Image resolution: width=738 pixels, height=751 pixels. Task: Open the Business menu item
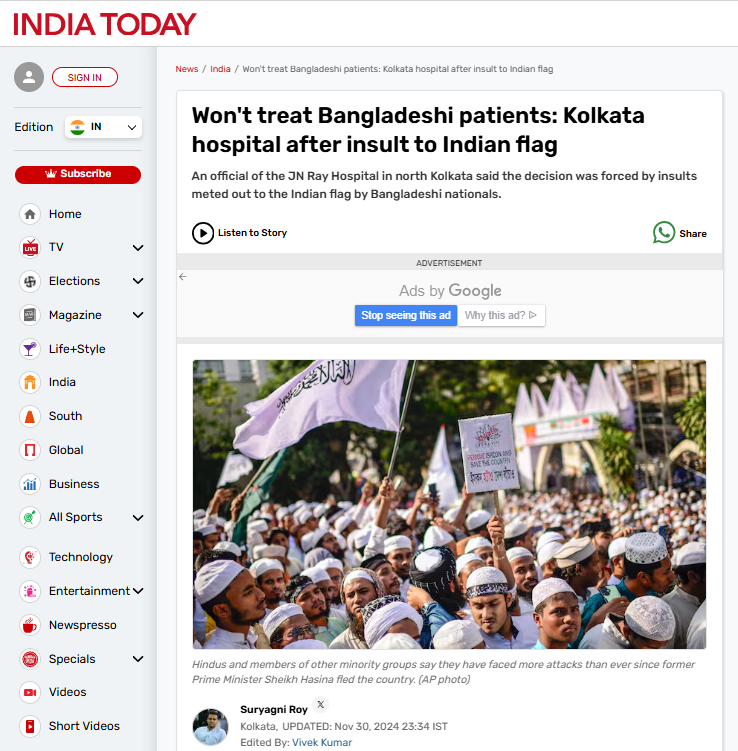pos(74,484)
